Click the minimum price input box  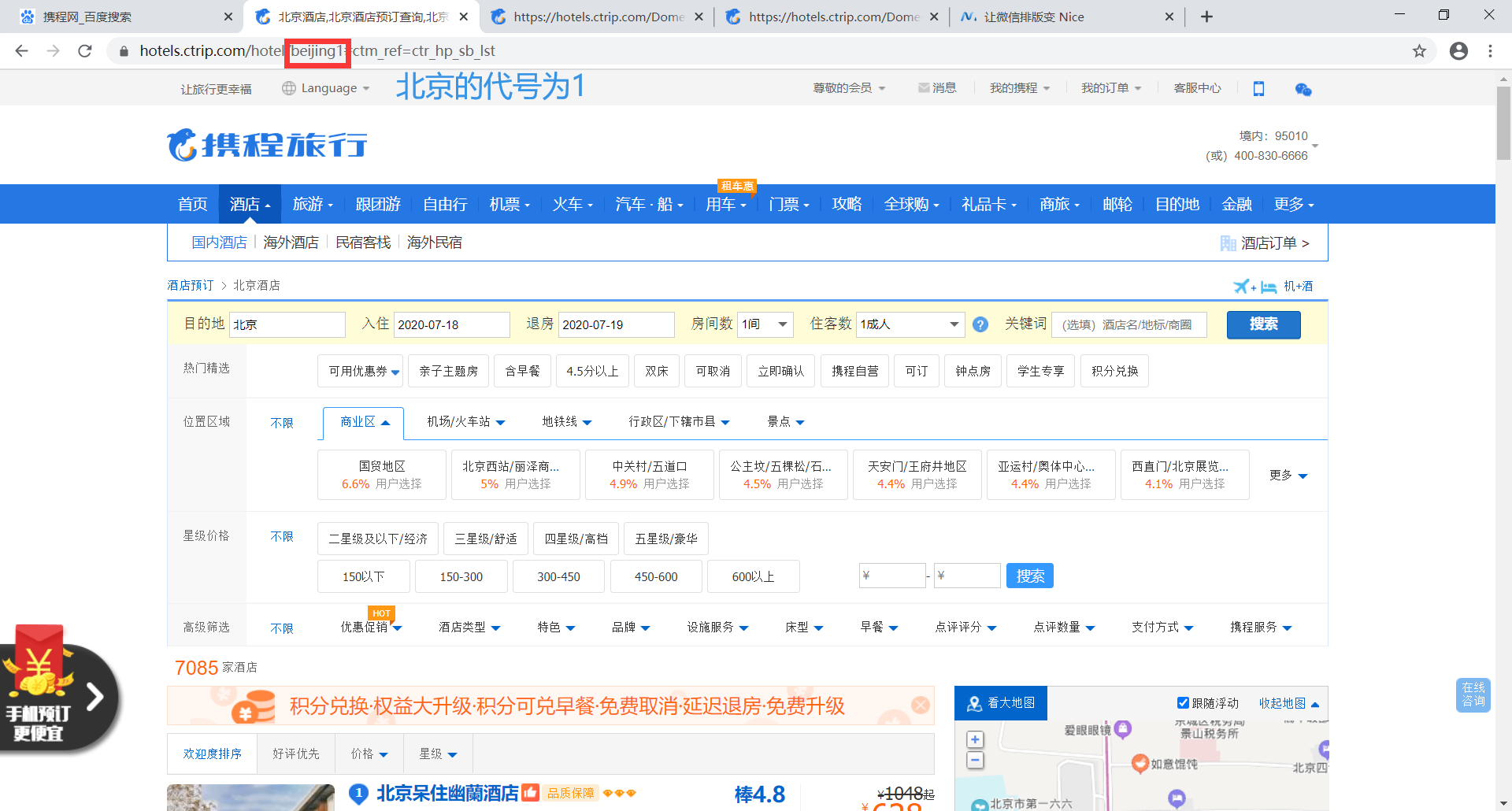(892, 576)
